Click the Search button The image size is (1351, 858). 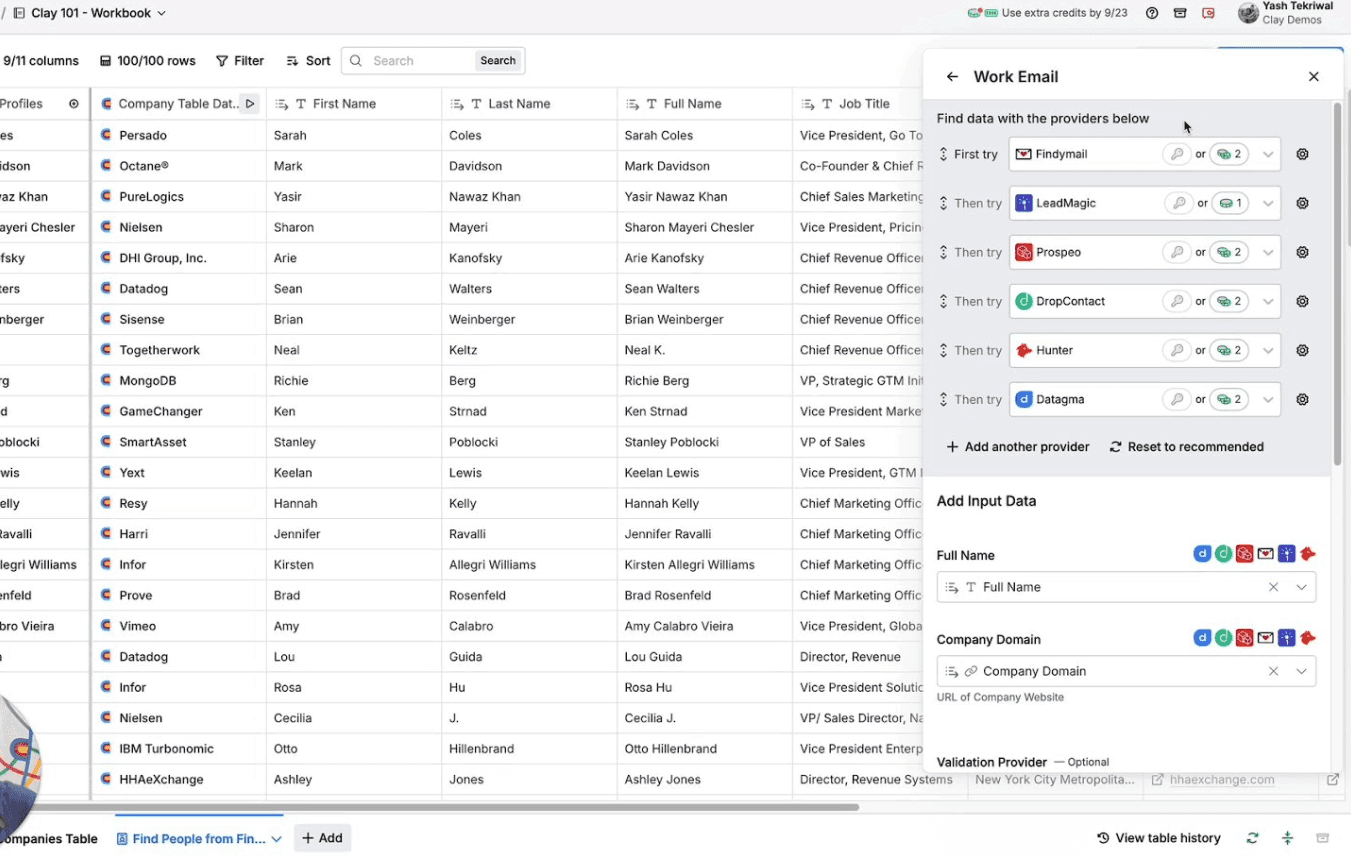[498, 61]
